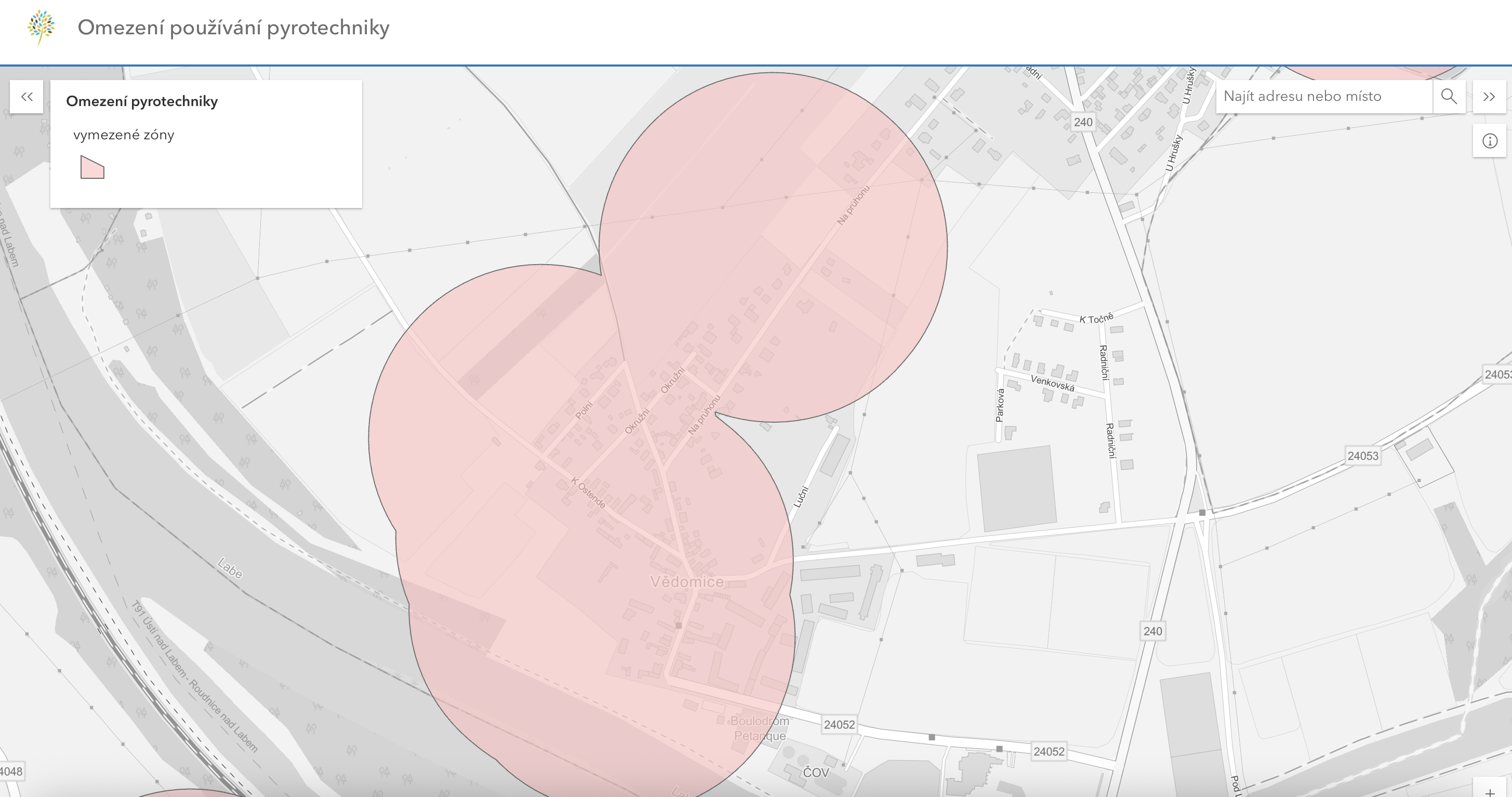The width and height of the screenshot is (1512, 797).
Task: Click the 'ČOV' label on the map
Action: 816,772
